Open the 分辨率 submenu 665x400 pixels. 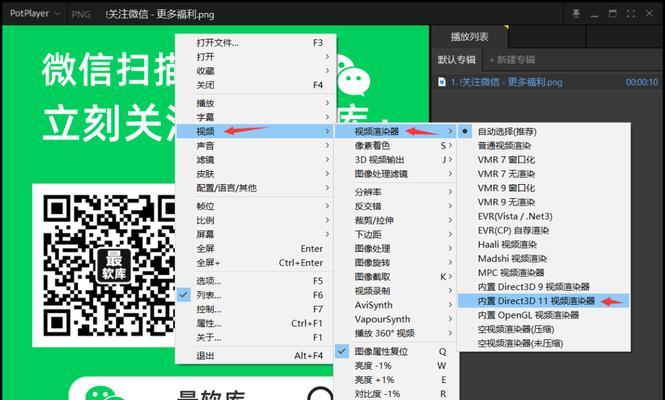tap(396, 192)
